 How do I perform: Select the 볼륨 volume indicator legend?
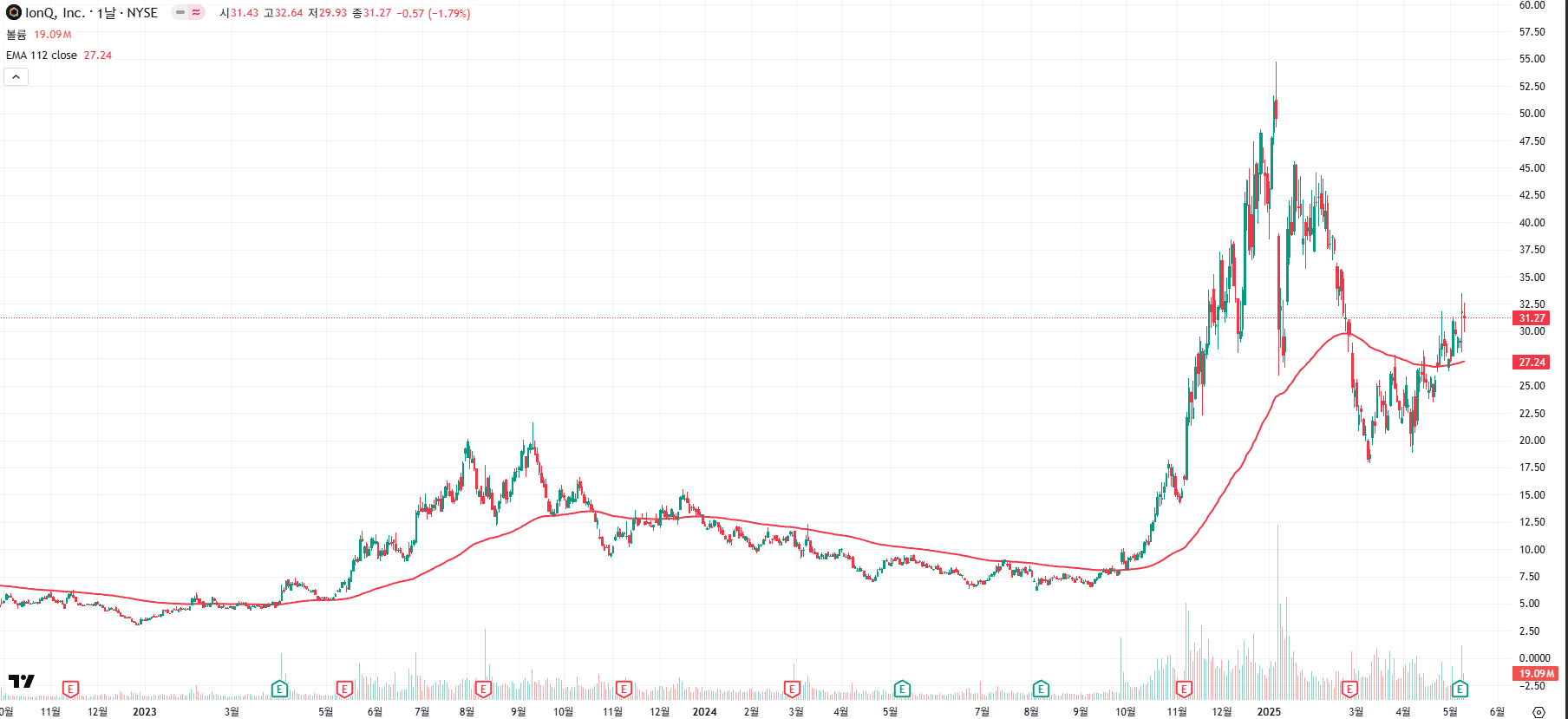pyautogui.click(x=16, y=35)
